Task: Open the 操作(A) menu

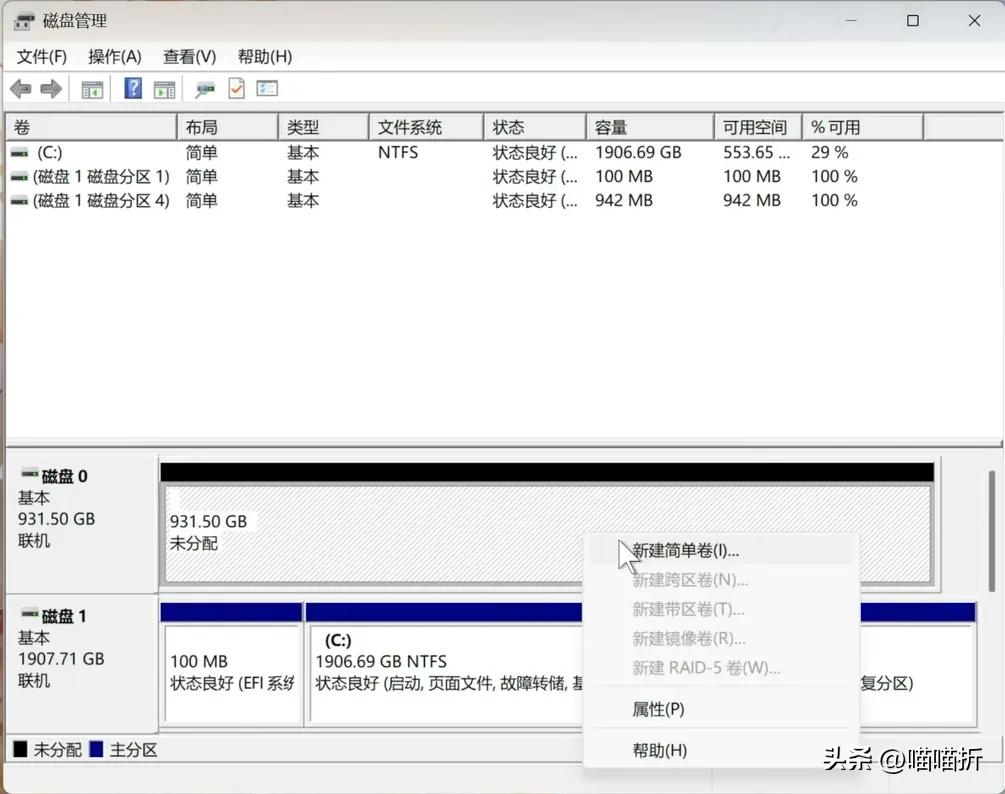Action: pyautogui.click(x=114, y=57)
